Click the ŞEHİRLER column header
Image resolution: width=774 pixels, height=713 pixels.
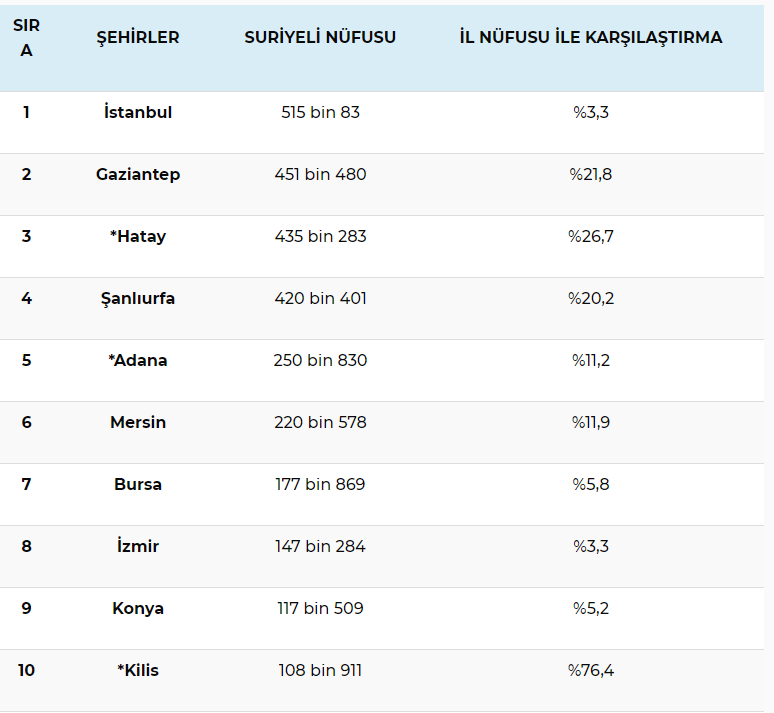pos(138,38)
